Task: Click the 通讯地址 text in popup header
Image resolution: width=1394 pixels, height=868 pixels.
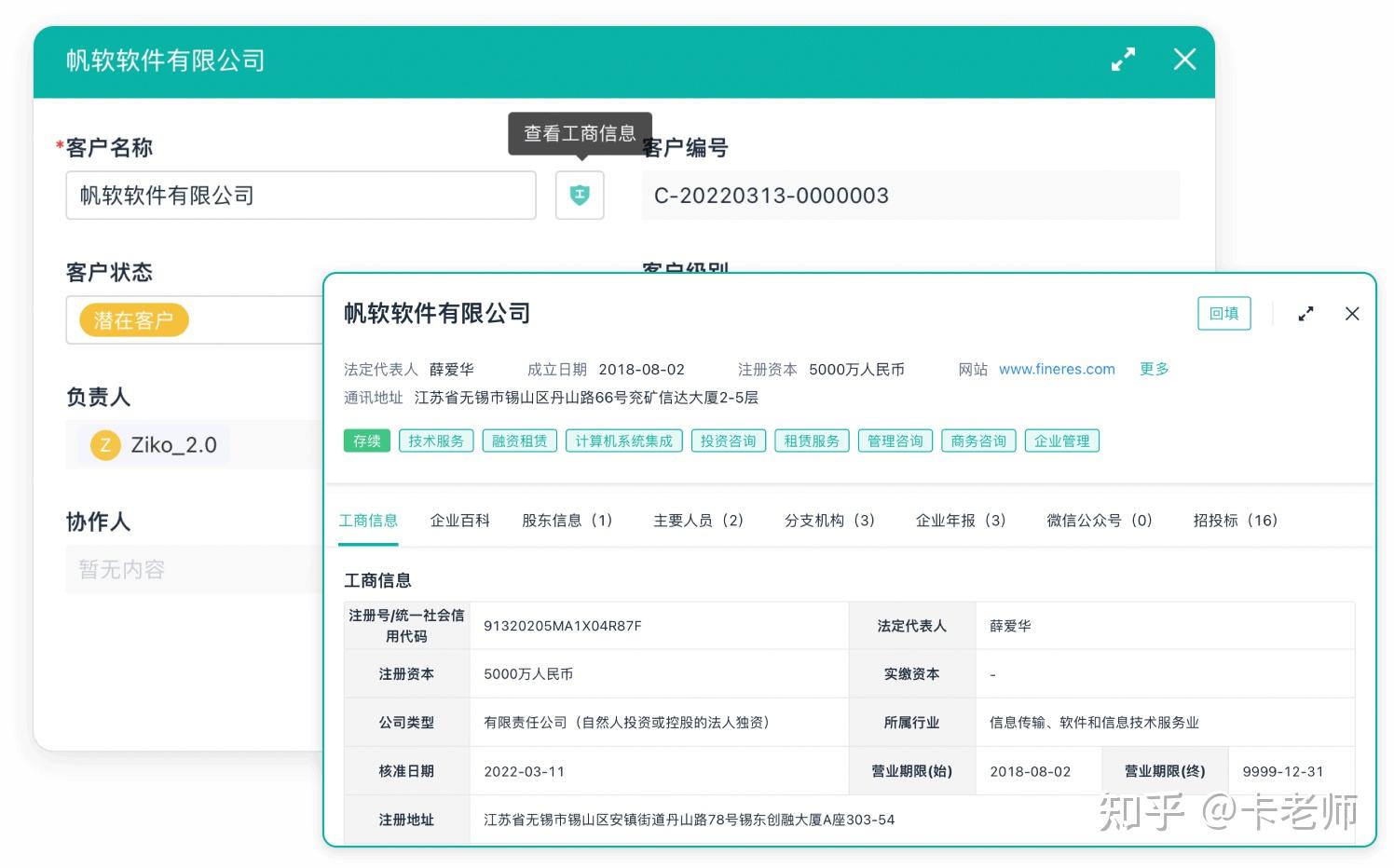Action: [586, 398]
